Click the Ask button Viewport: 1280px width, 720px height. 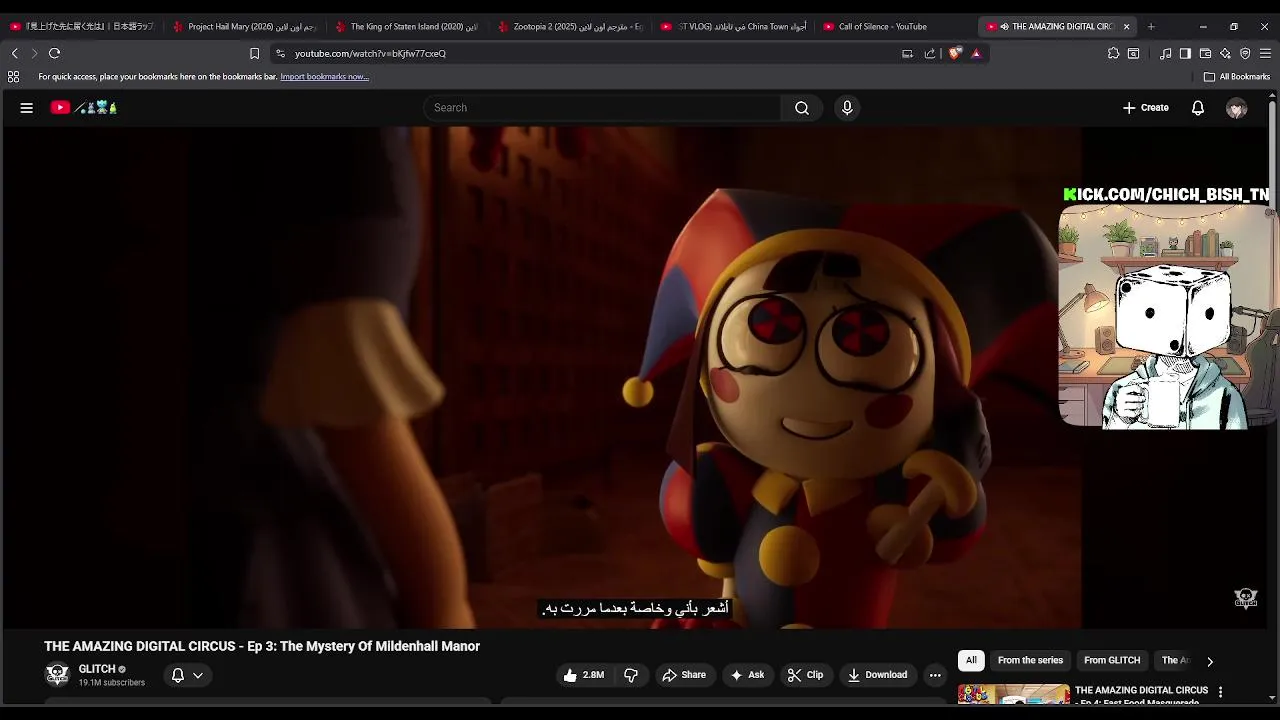coord(748,675)
